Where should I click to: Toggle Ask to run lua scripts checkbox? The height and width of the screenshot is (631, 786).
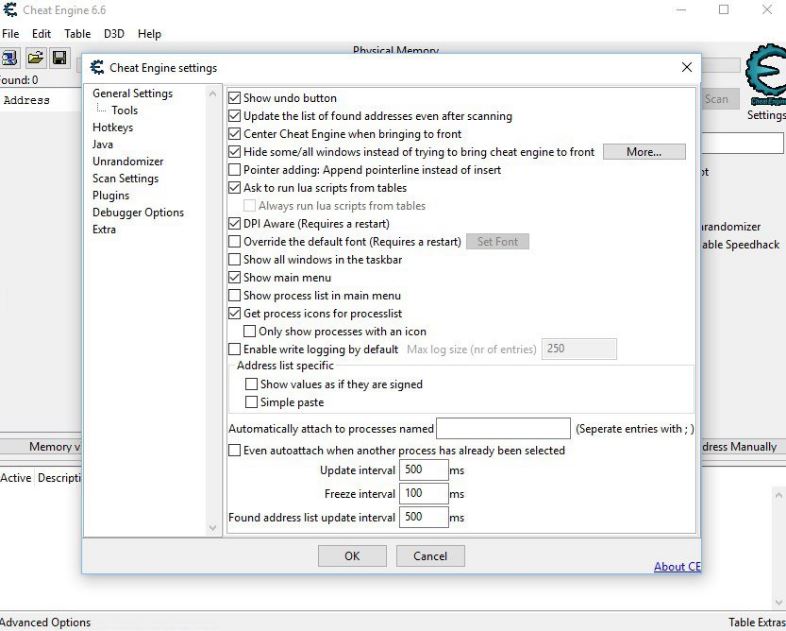click(x=235, y=187)
